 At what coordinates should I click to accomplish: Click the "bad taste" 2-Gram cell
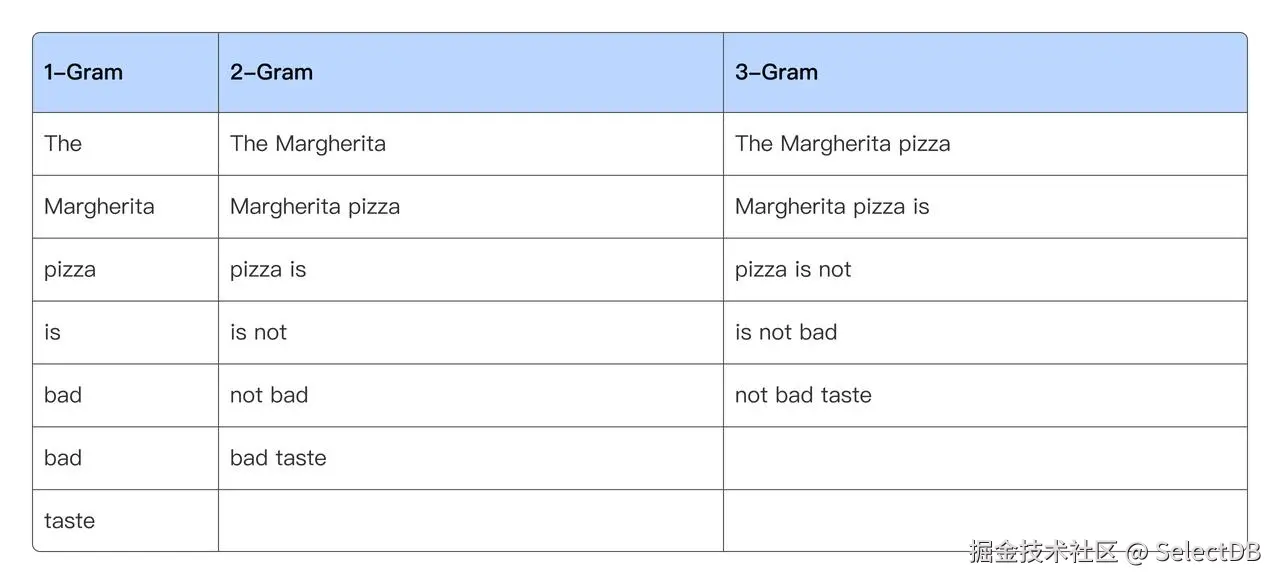coord(278,459)
